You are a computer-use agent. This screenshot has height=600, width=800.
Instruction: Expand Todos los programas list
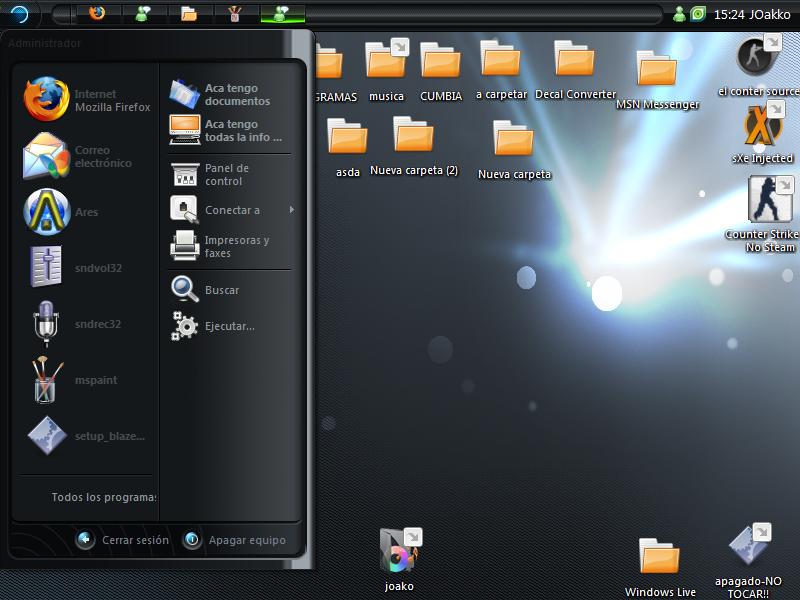103,497
